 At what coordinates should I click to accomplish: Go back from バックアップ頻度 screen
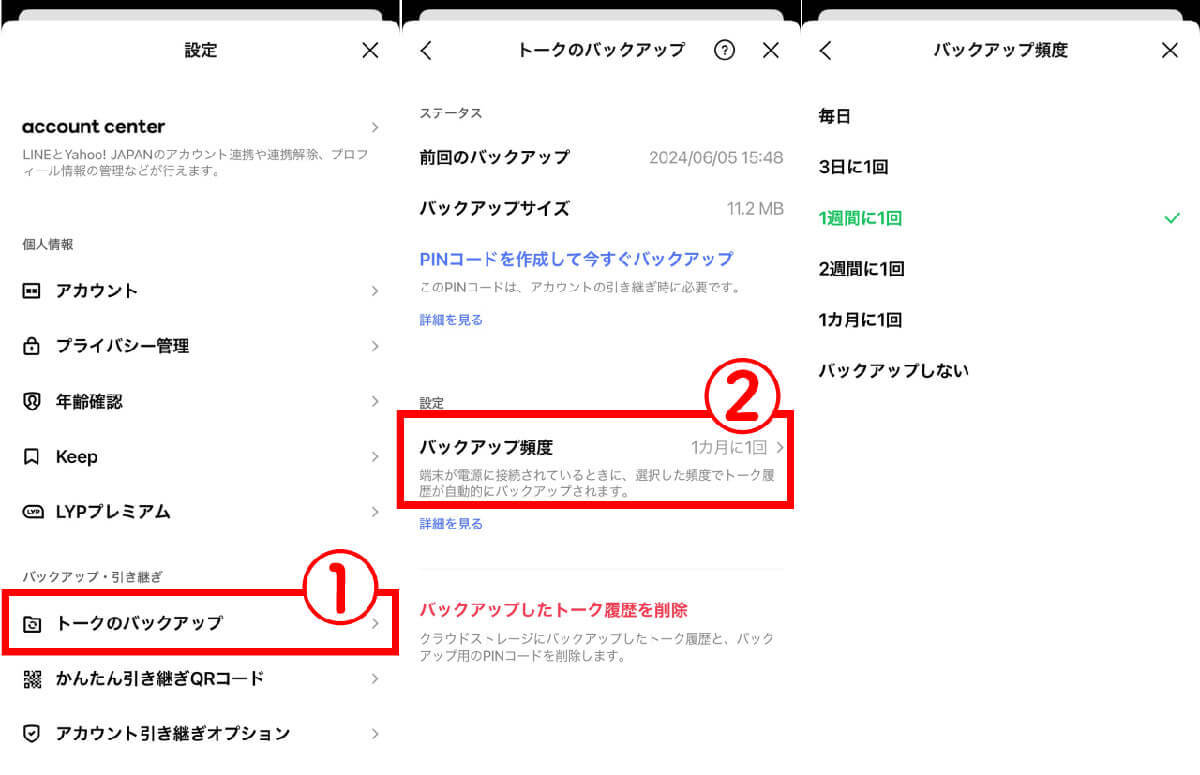826,51
